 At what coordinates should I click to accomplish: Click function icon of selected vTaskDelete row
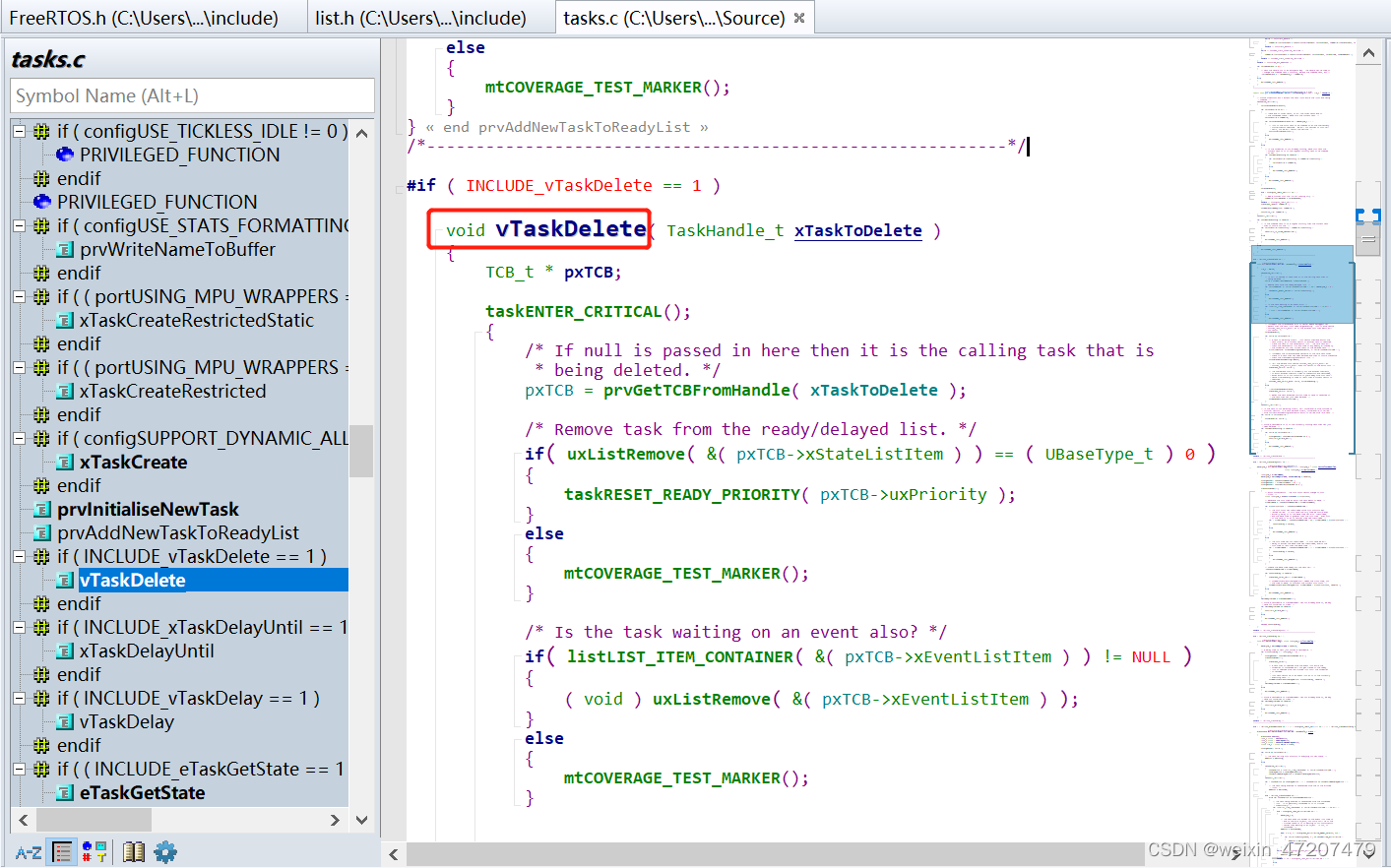tap(65, 580)
